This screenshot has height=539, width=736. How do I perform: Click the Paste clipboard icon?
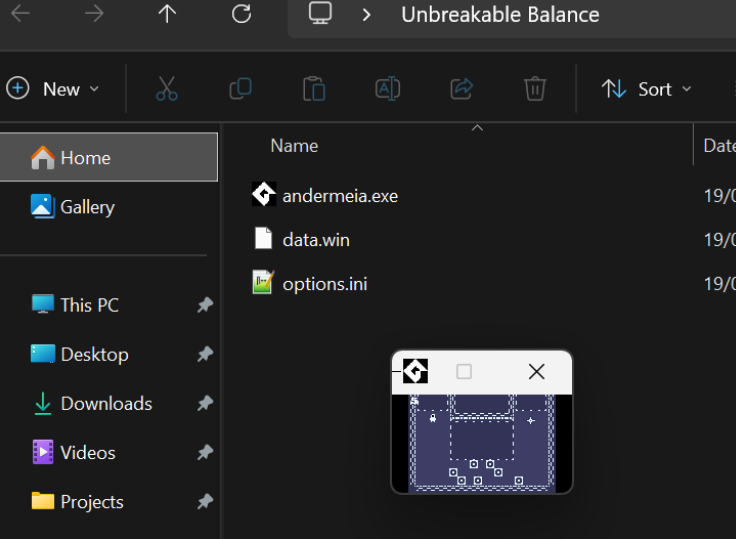pyautogui.click(x=314, y=89)
